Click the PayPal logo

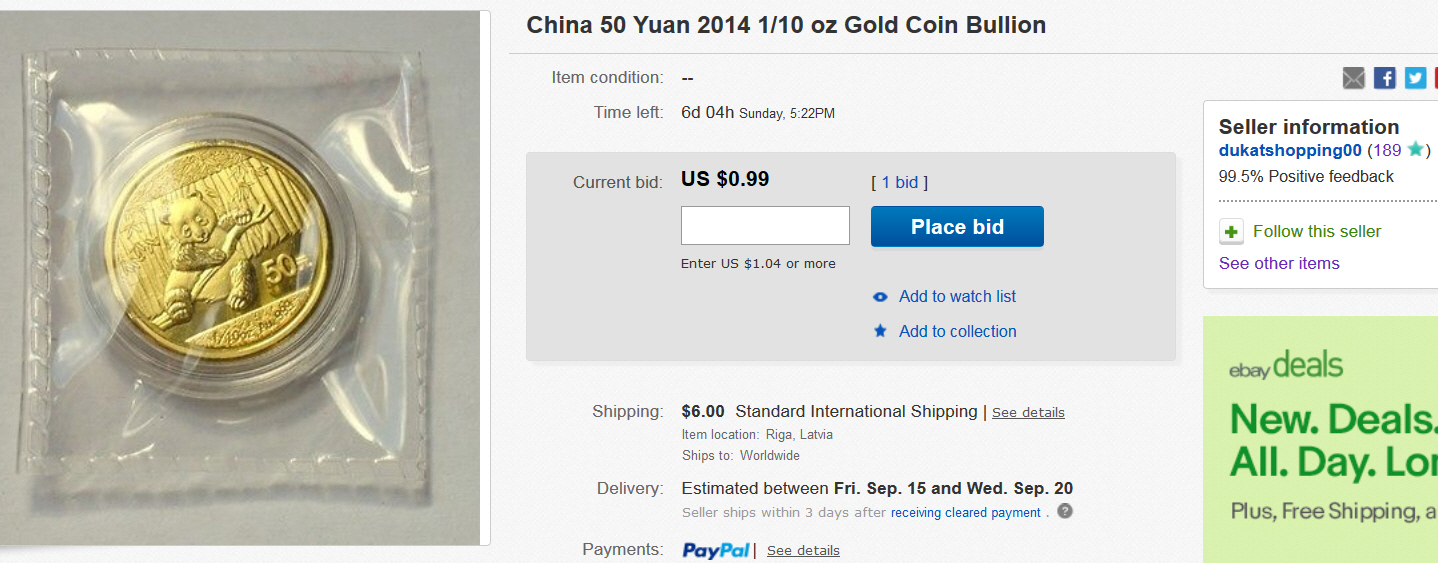715,550
